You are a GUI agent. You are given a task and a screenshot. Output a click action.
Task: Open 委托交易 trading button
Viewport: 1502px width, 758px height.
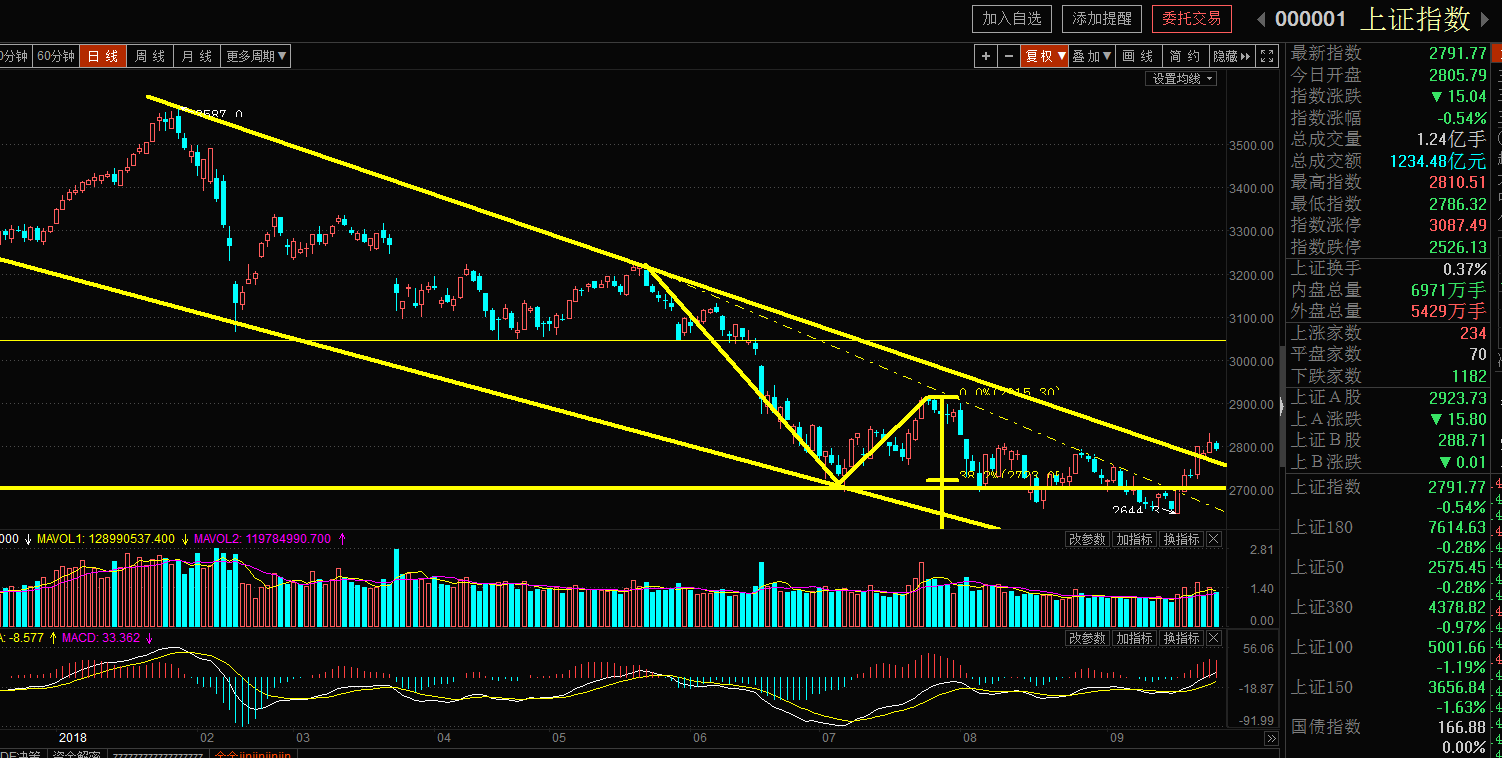coord(1192,19)
